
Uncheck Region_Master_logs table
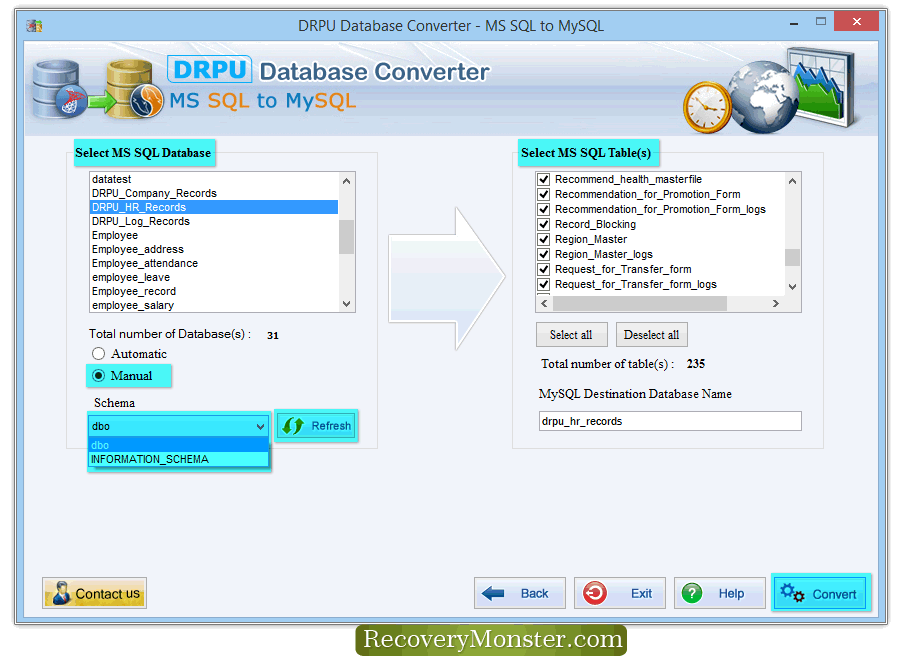point(544,254)
